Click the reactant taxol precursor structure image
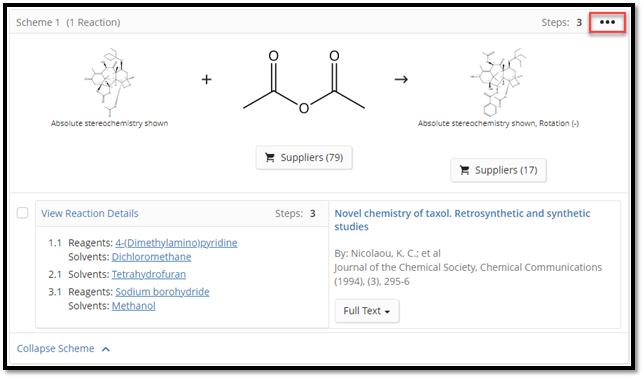The width and height of the screenshot is (644, 379). [x=109, y=83]
